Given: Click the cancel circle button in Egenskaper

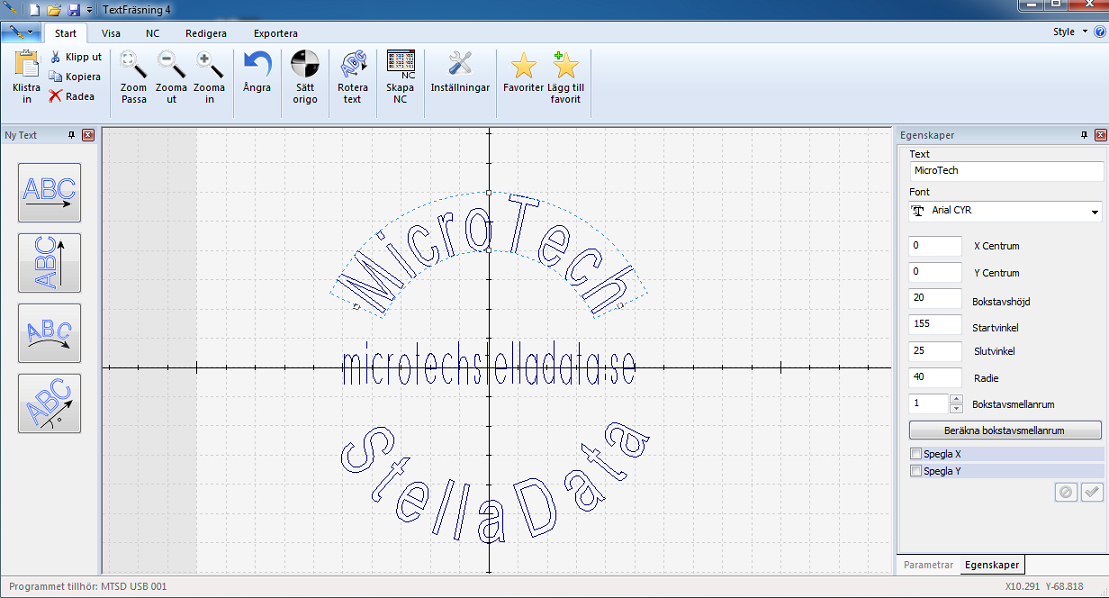Looking at the screenshot, I should pos(1066,492).
